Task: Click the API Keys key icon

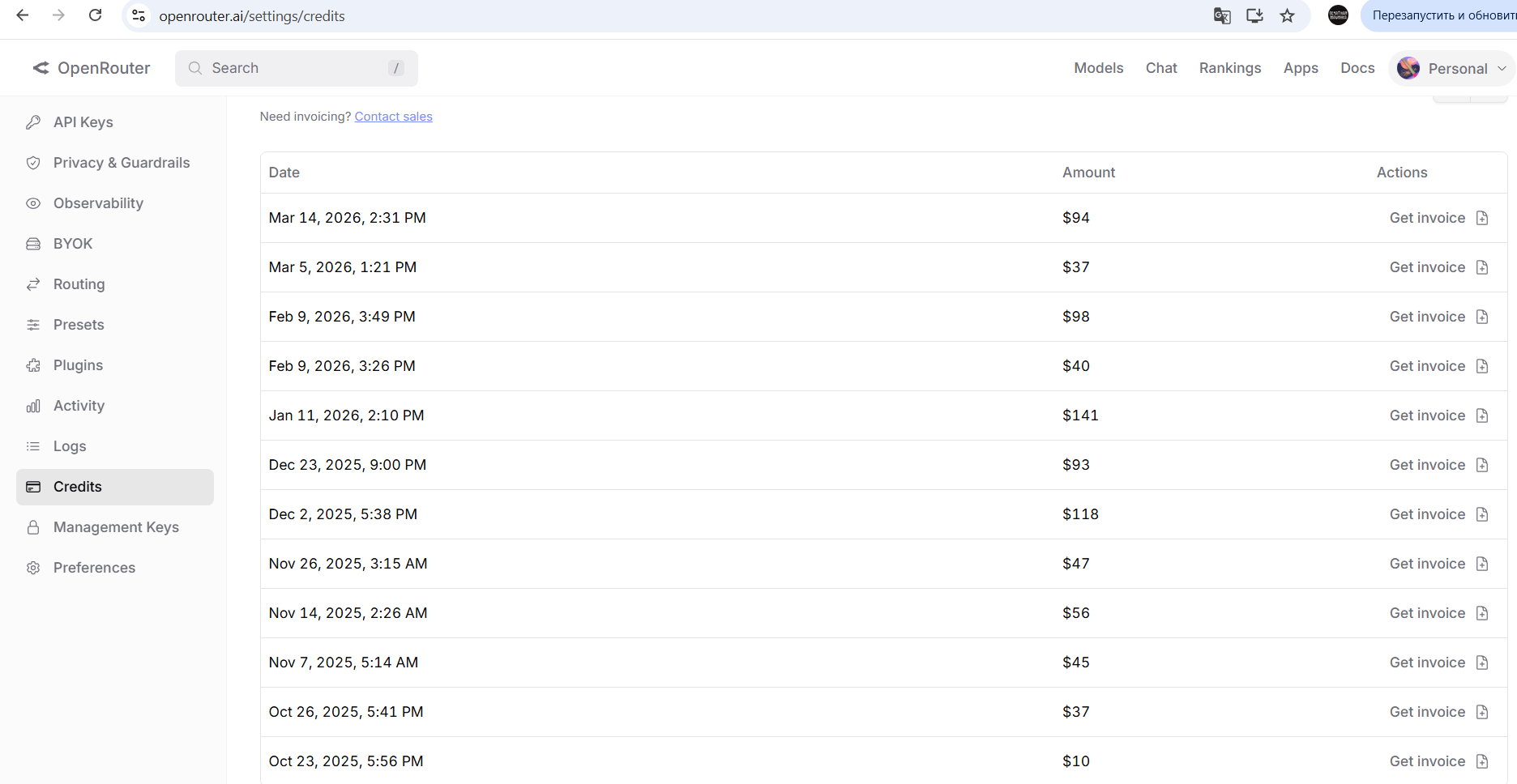Action: [33, 122]
